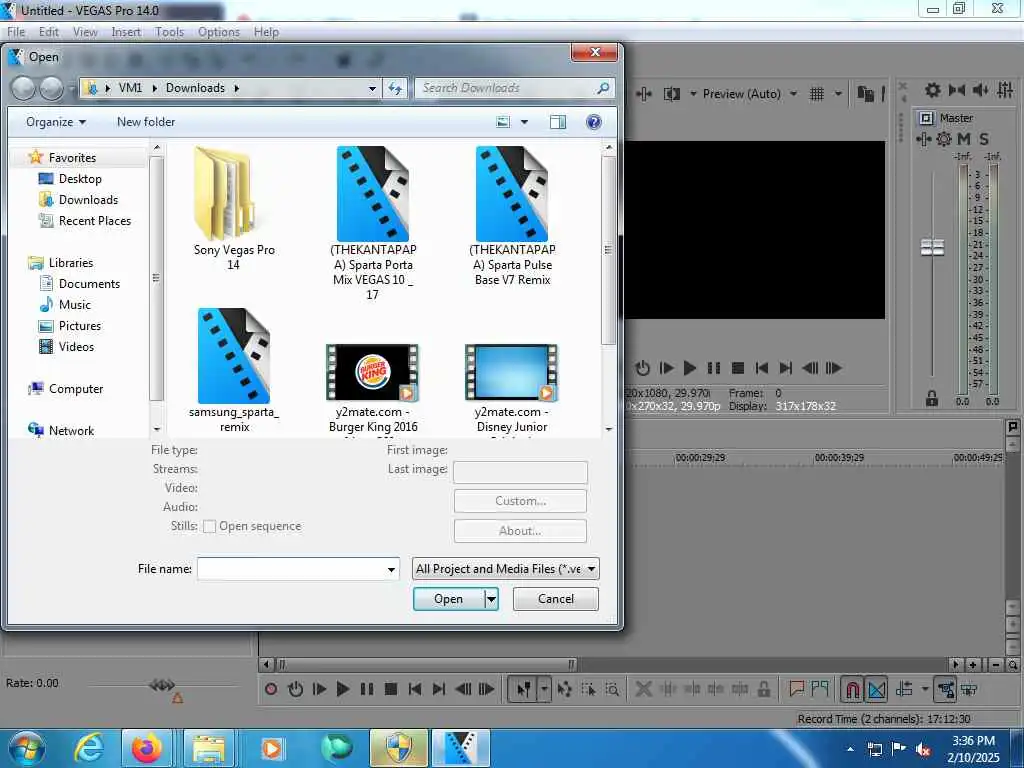The height and width of the screenshot is (768, 1024).
Task: Select the Sparta Pulse Base V7 Remix project file
Action: point(512,216)
